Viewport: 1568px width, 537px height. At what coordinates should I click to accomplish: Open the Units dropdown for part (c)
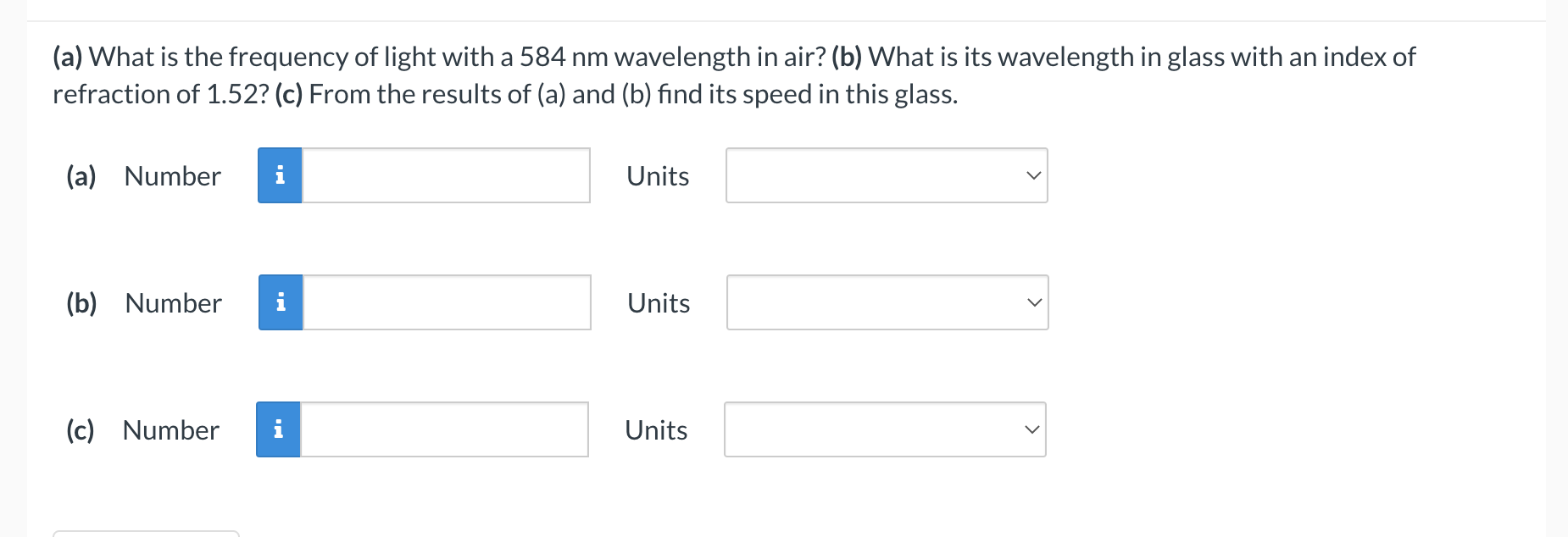pos(886,429)
